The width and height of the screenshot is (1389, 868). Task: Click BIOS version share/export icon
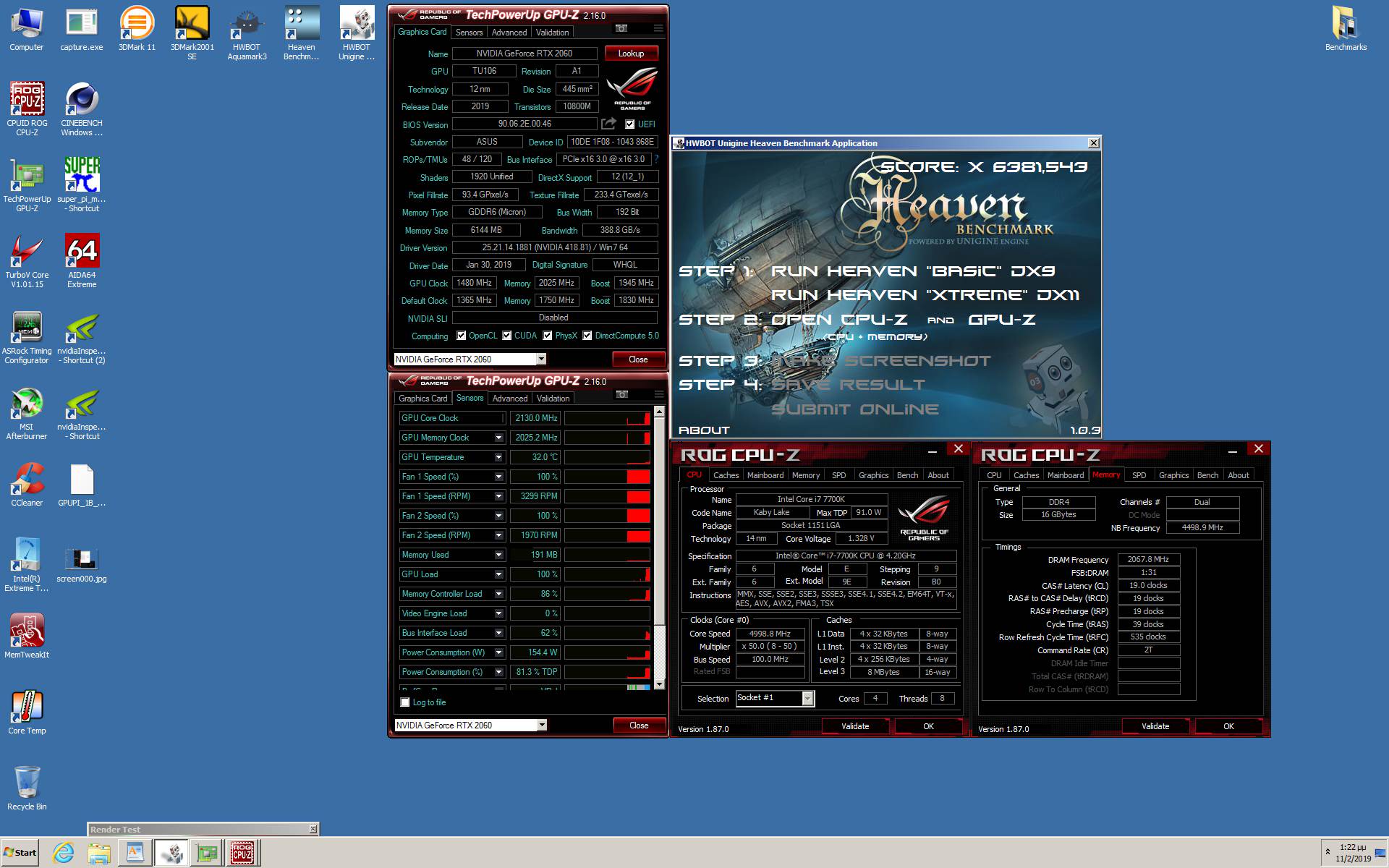(x=608, y=124)
